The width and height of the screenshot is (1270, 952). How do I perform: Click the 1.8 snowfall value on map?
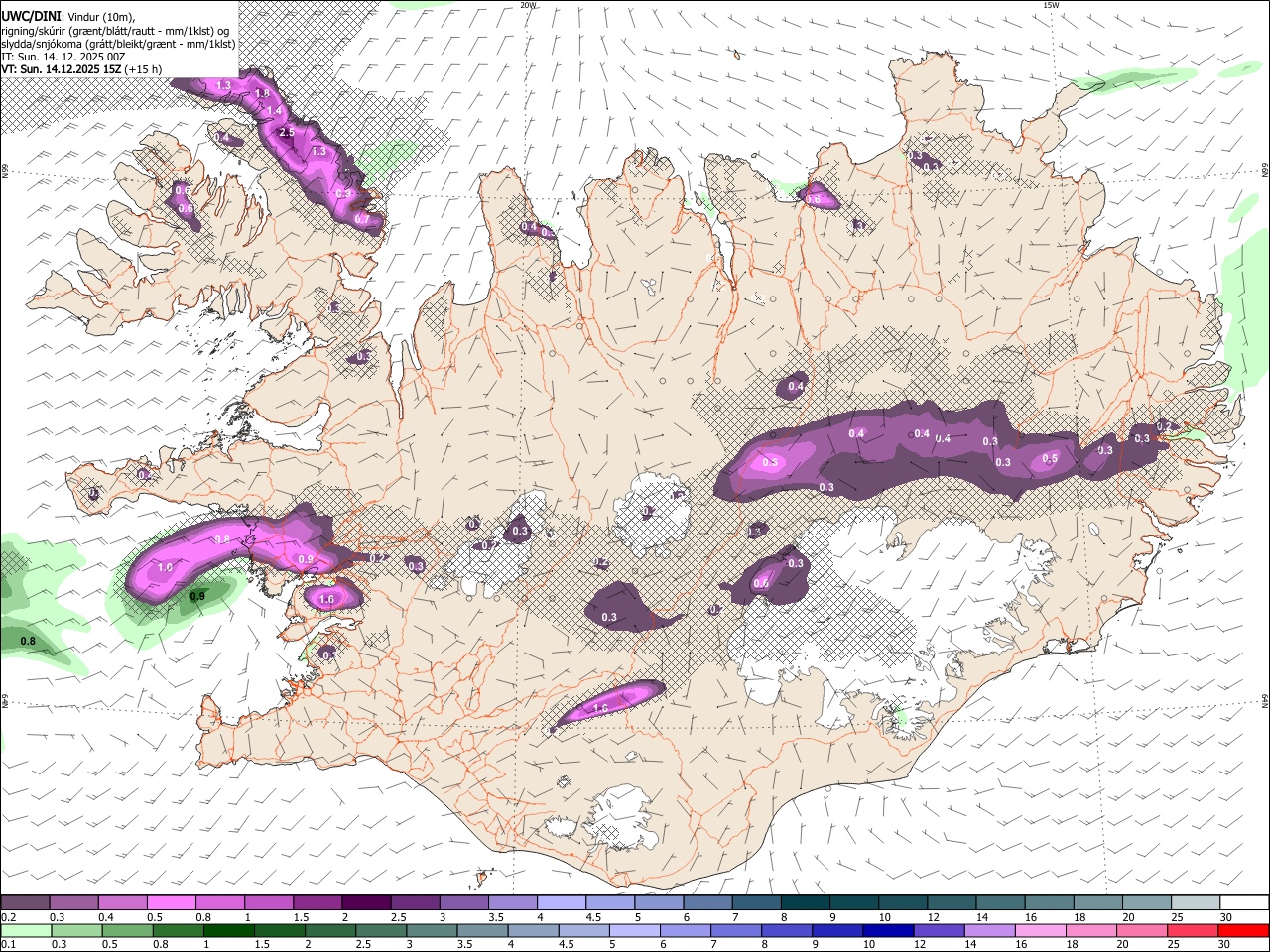tap(262, 93)
